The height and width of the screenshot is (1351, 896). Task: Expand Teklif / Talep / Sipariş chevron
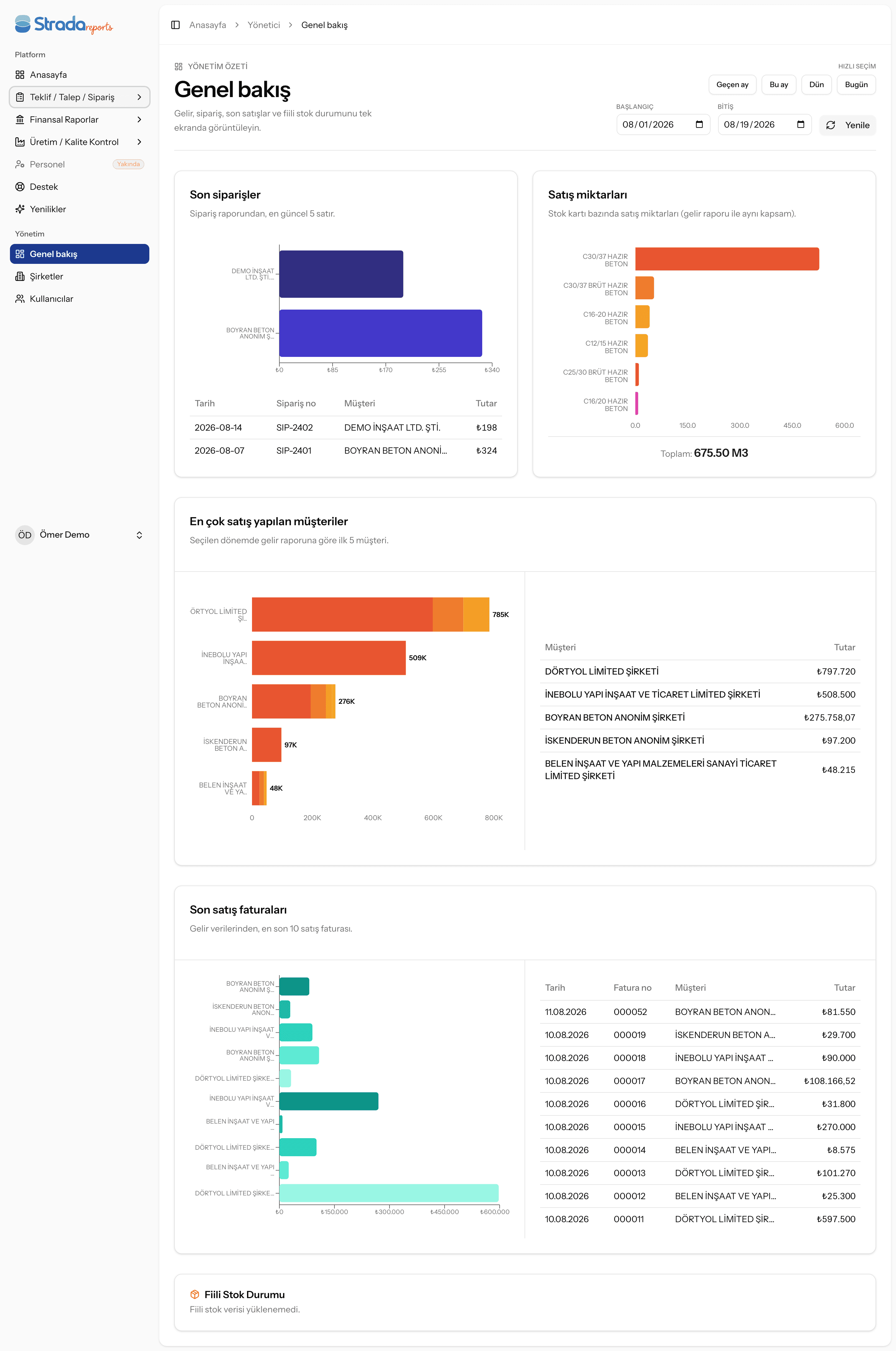coord(139,97)
